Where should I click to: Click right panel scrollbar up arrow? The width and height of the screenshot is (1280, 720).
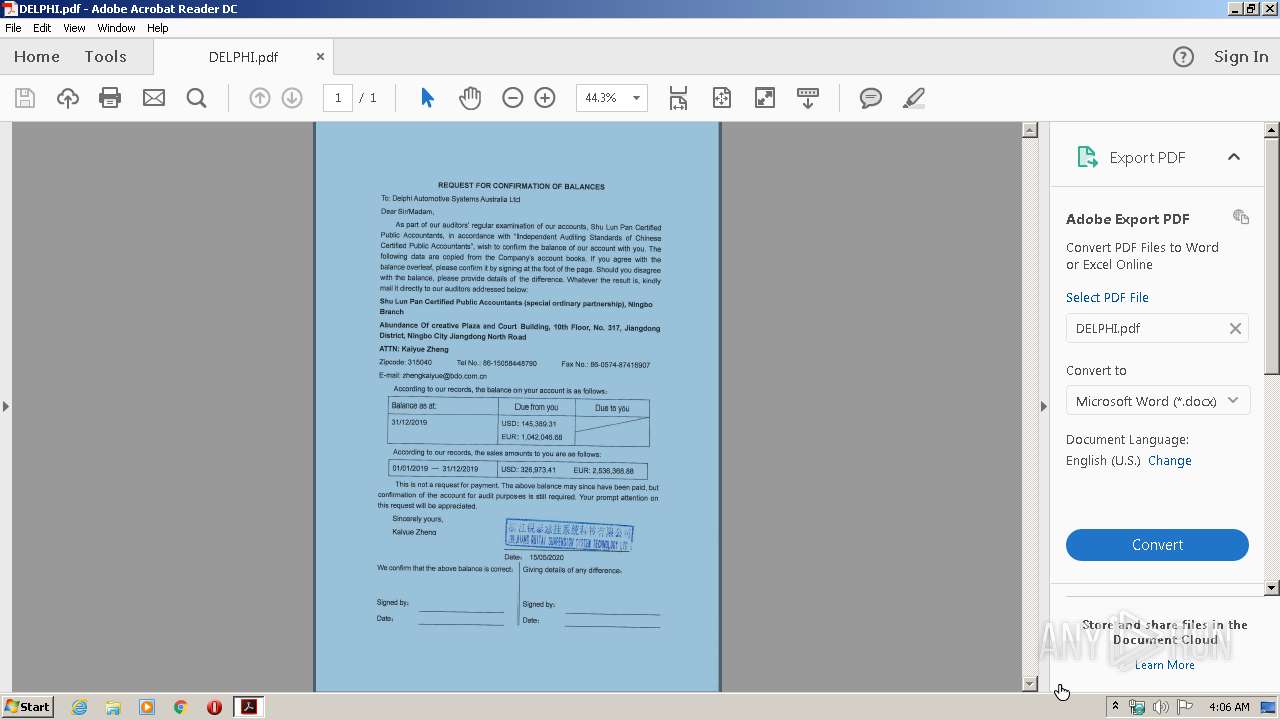point(1272,130)
